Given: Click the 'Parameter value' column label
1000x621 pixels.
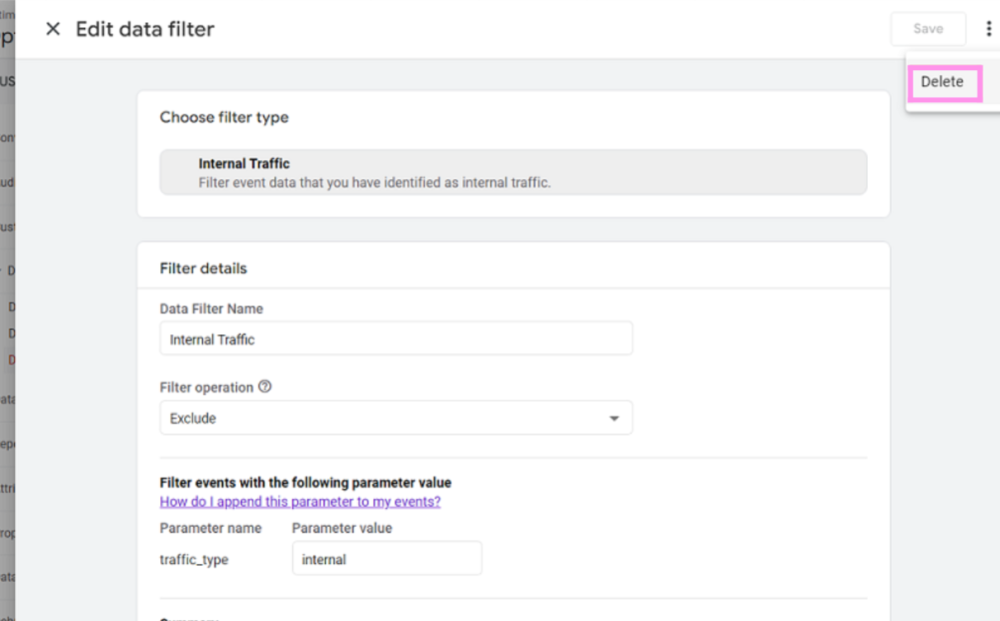Looking at the screenshot, I should click(x=342, y=528).
